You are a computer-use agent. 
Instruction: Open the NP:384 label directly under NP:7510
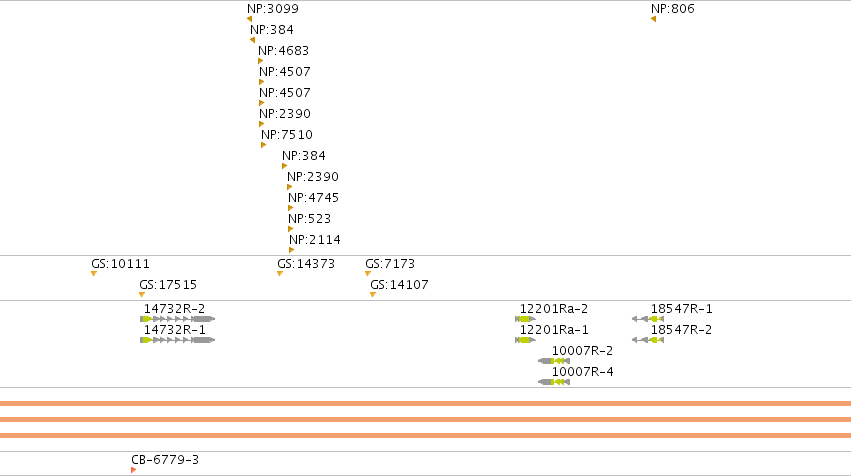click(x=304, y=156)
